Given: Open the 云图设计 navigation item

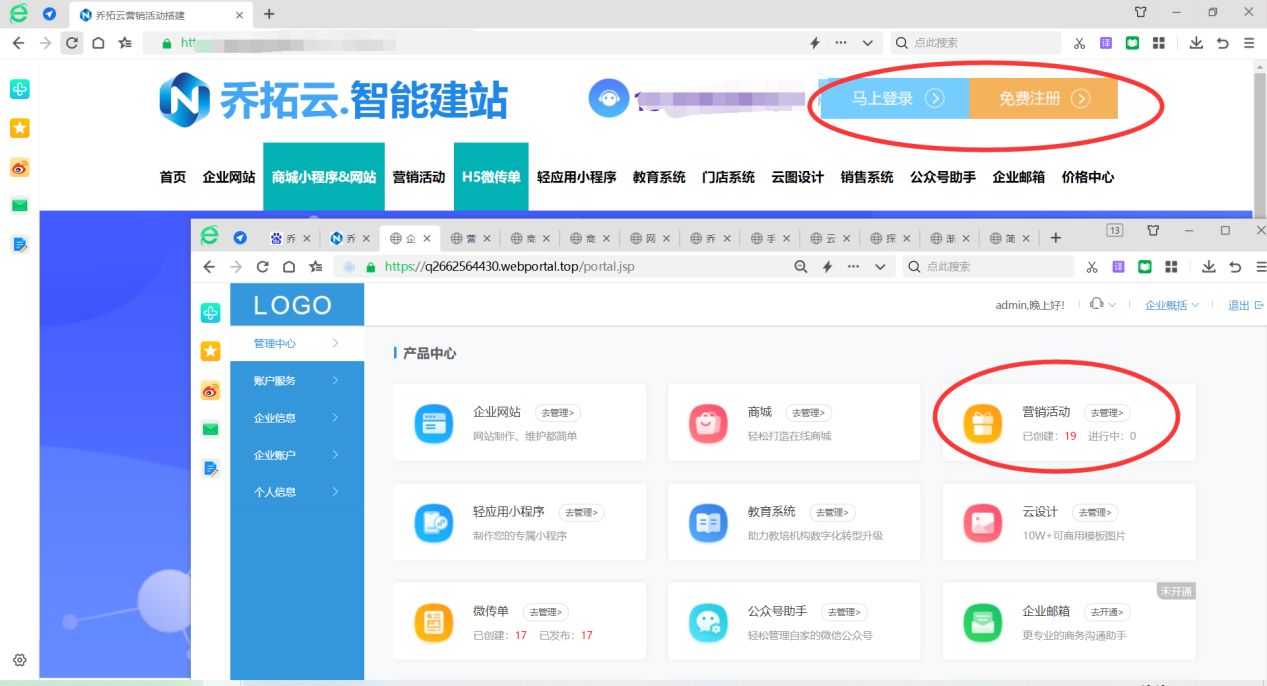Looking at the screenshot, I should (798, 177).
